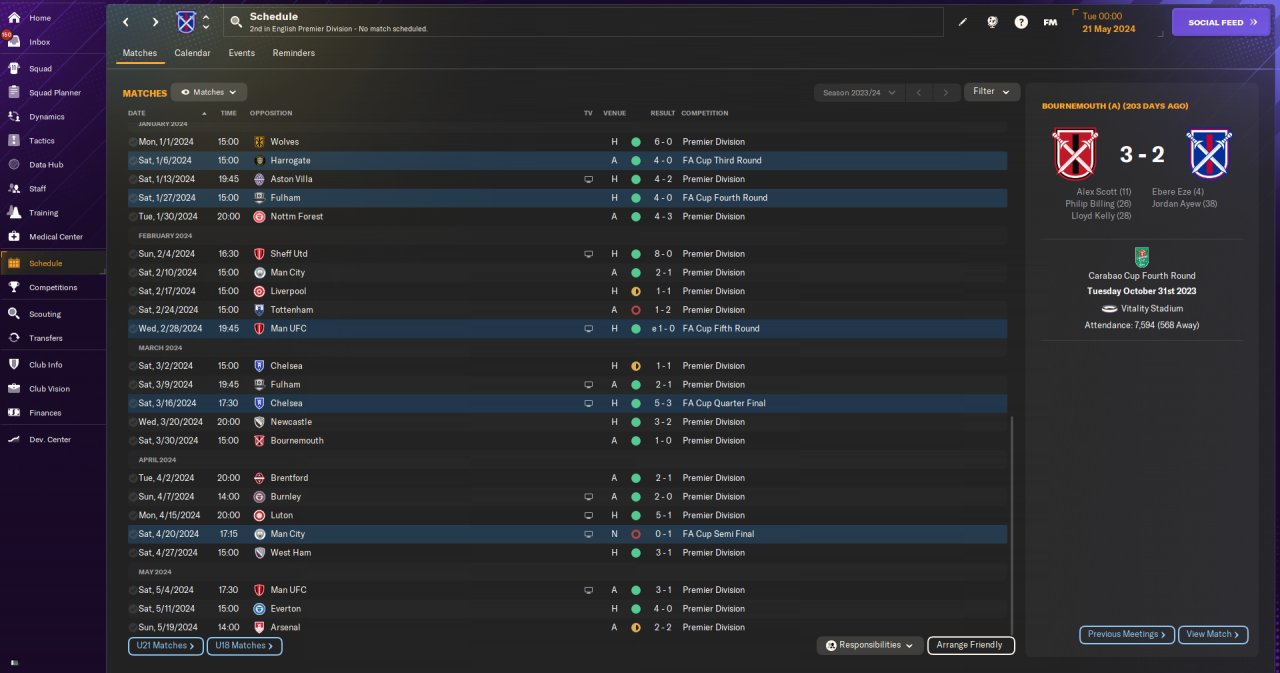
Task: Toggle reminder circle on Sheff Utd row
Action: point(133,254)
